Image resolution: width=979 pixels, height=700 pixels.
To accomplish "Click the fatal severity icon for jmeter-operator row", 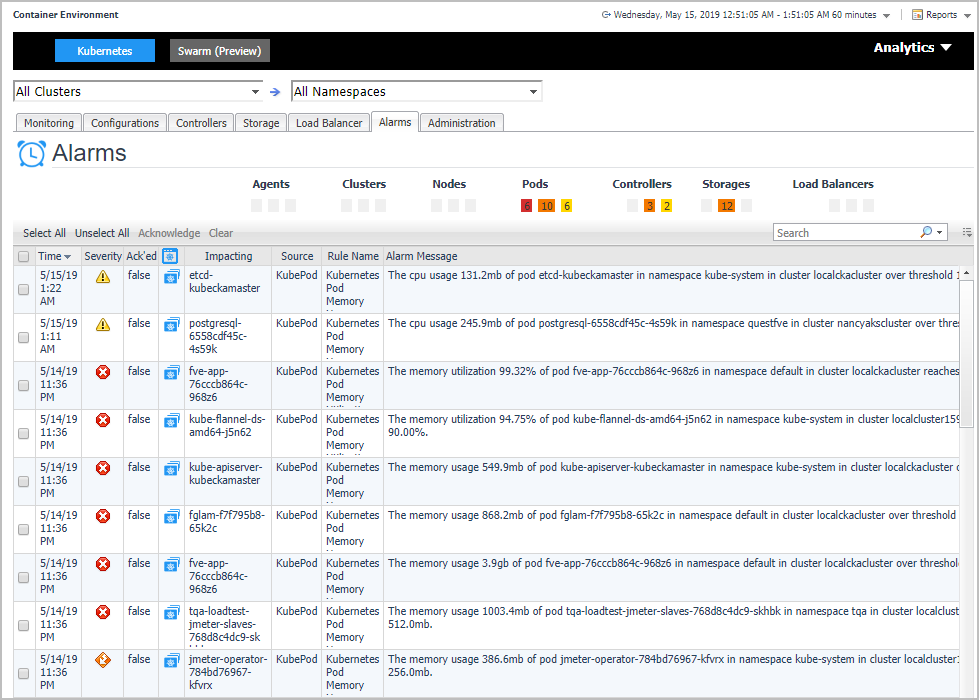I will pos(102,660).
